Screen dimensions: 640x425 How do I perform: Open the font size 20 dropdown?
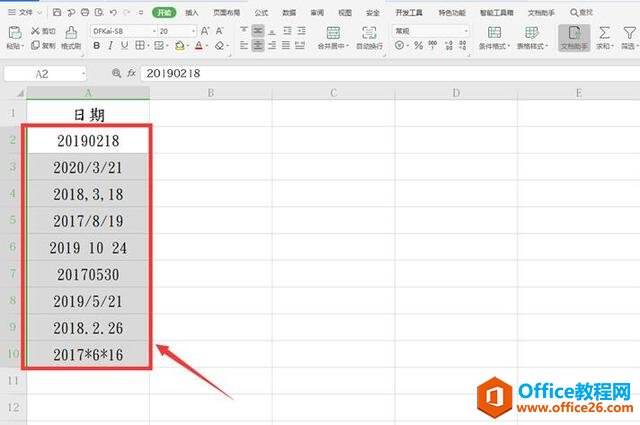pos(193,31)
